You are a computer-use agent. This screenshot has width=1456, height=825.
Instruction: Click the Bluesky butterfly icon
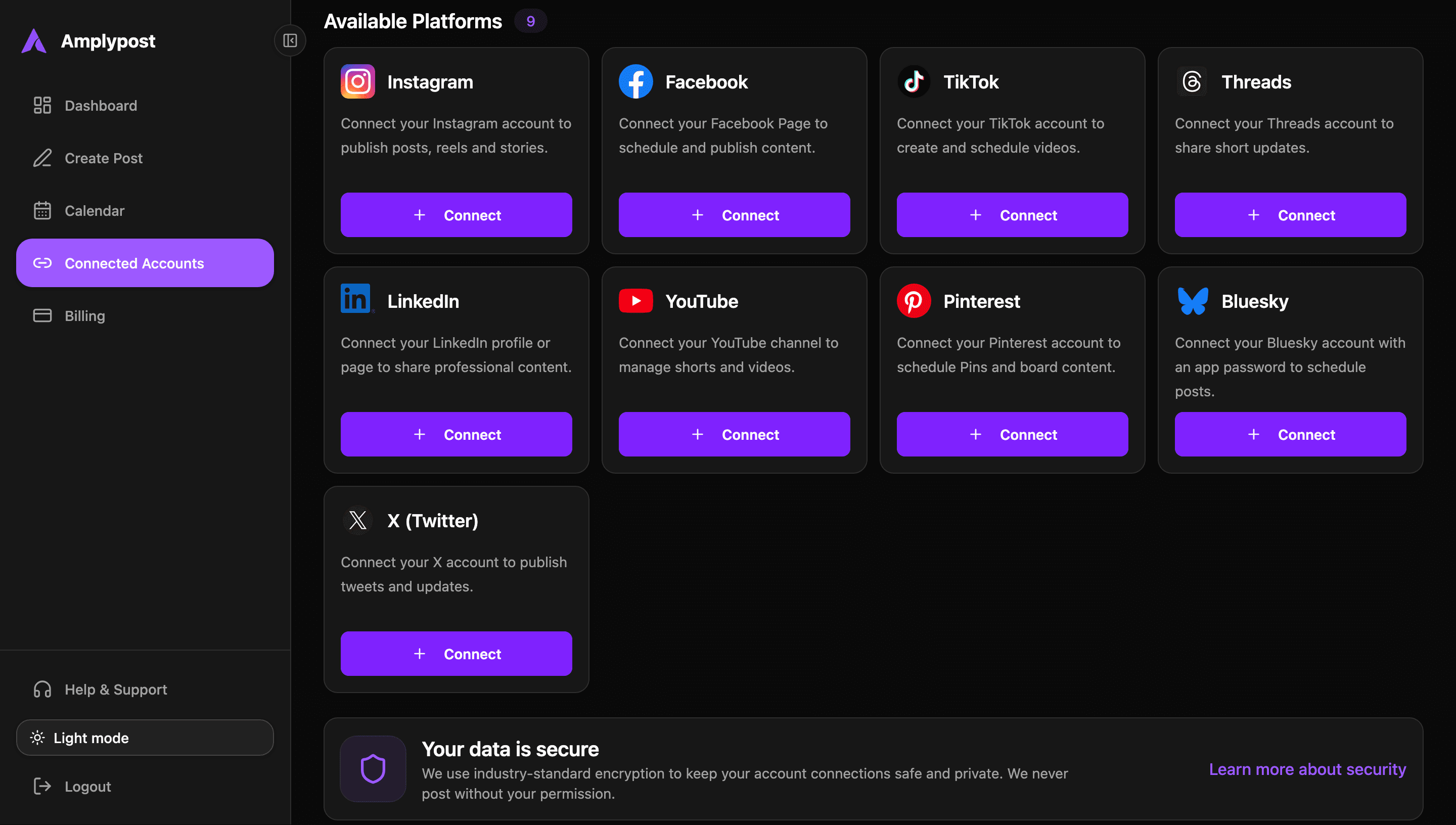coord(1193,301)
